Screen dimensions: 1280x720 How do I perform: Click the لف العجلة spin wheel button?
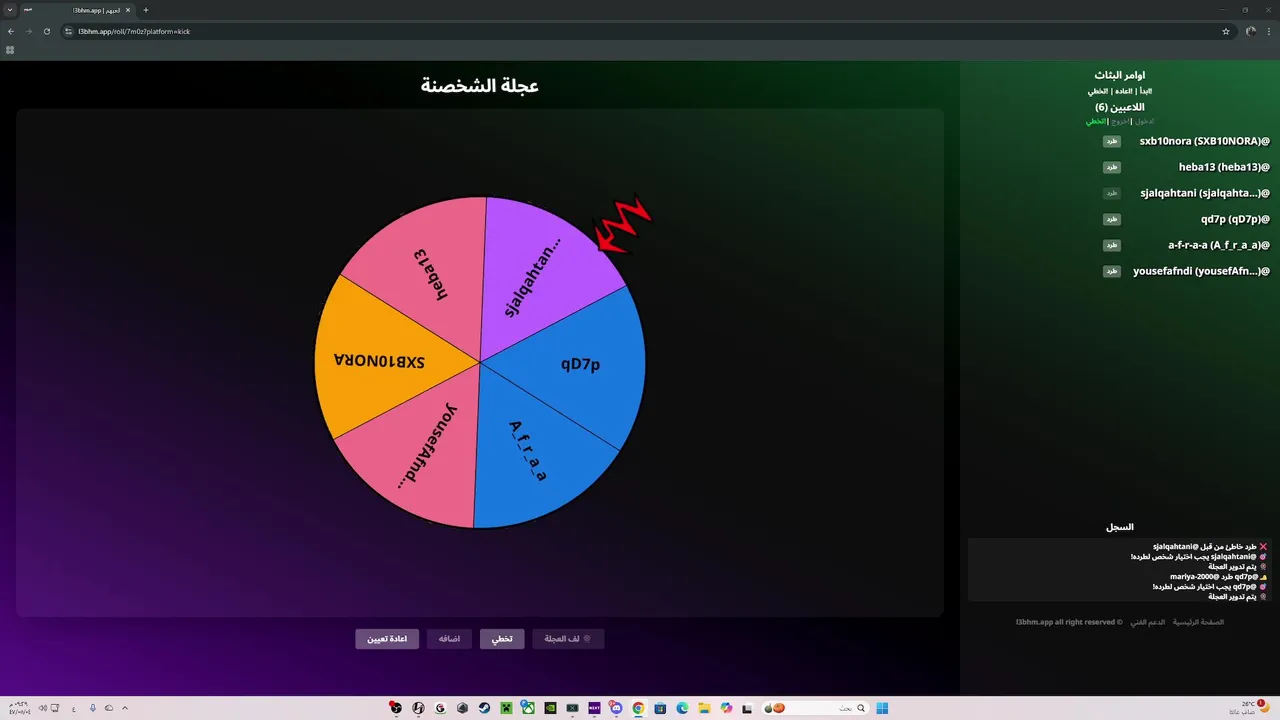tap(568, 639)
